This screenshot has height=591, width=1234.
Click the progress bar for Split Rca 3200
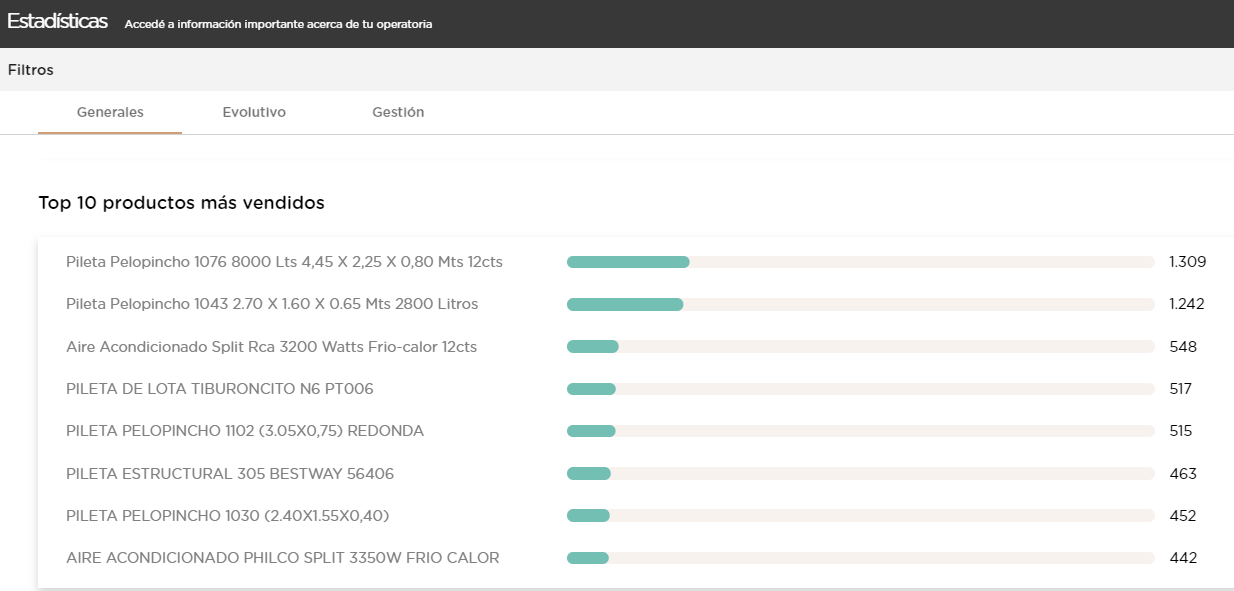click(x=861, y=347)
